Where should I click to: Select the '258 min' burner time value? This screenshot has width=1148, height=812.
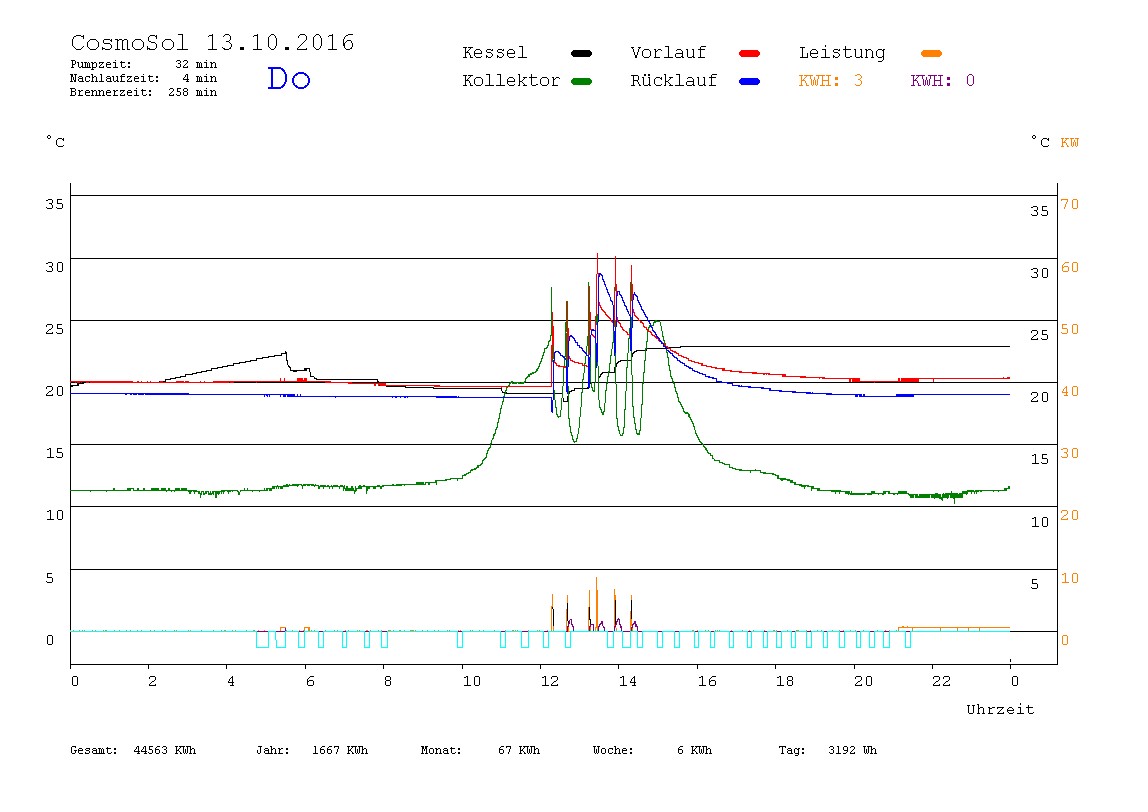[x=193, y=92]
